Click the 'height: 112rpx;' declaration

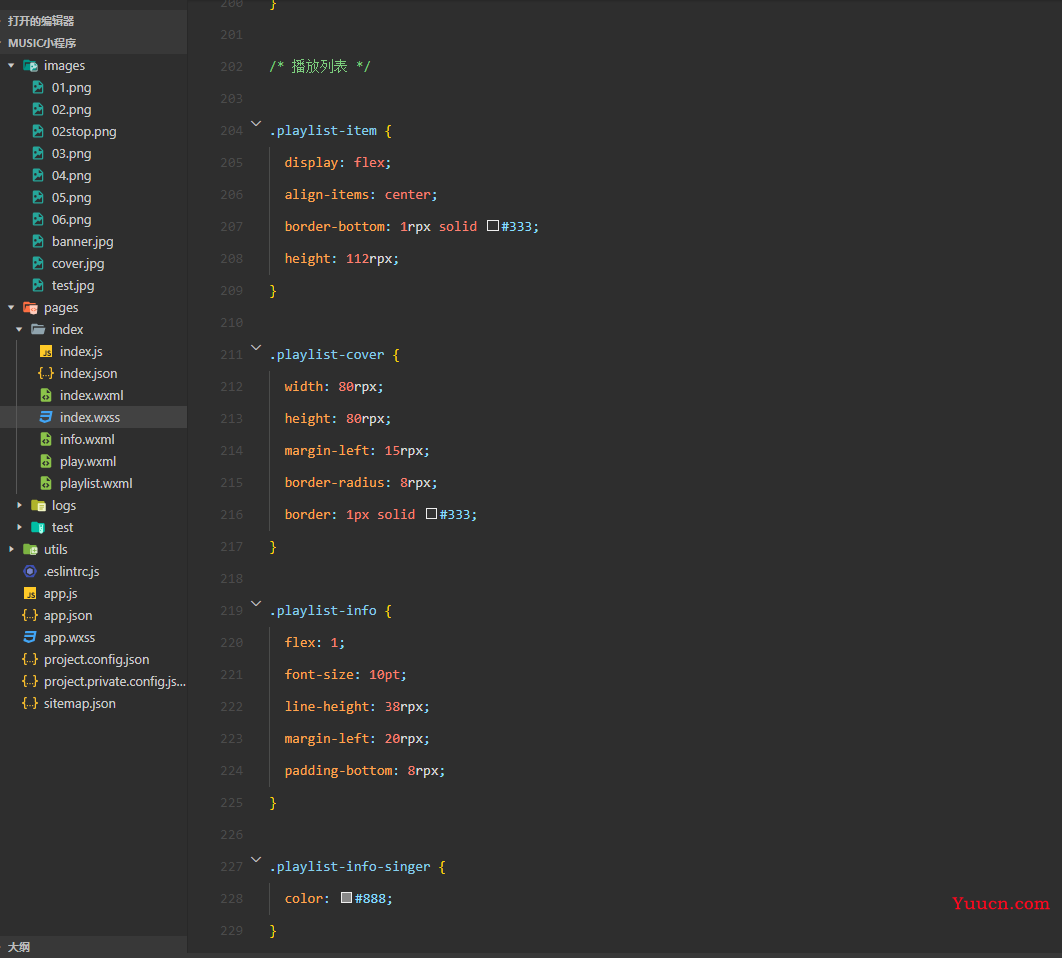pos(341,259)
